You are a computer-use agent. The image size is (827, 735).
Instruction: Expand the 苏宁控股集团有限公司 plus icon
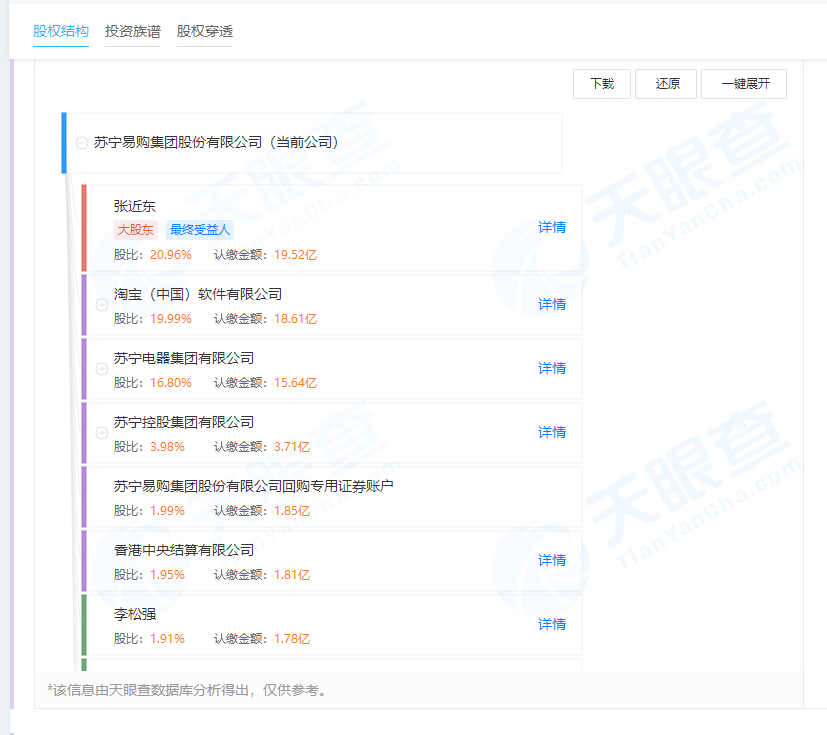tap(101, 432)
